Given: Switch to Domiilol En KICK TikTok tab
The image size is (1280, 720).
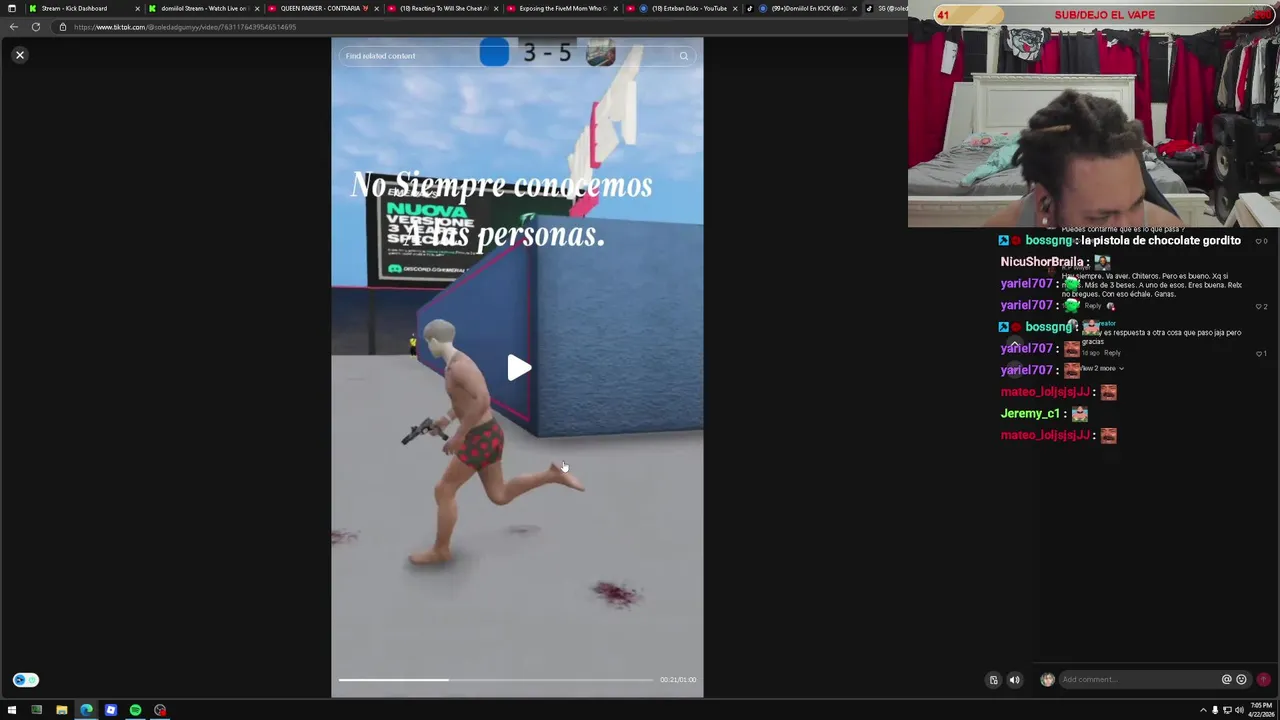Looking at the screenshot, I should [801, 8].
